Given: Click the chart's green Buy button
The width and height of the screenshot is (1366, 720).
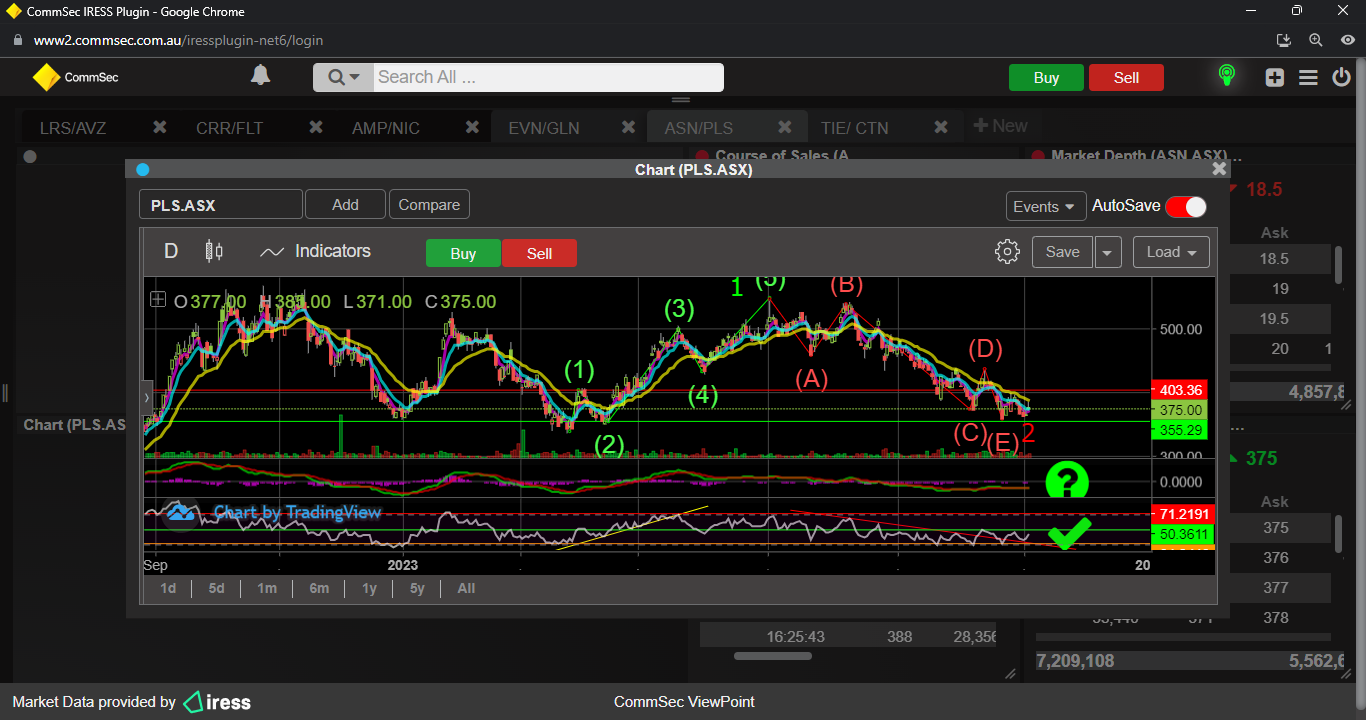Looking at the screenshot, I should tap(463, 253).
